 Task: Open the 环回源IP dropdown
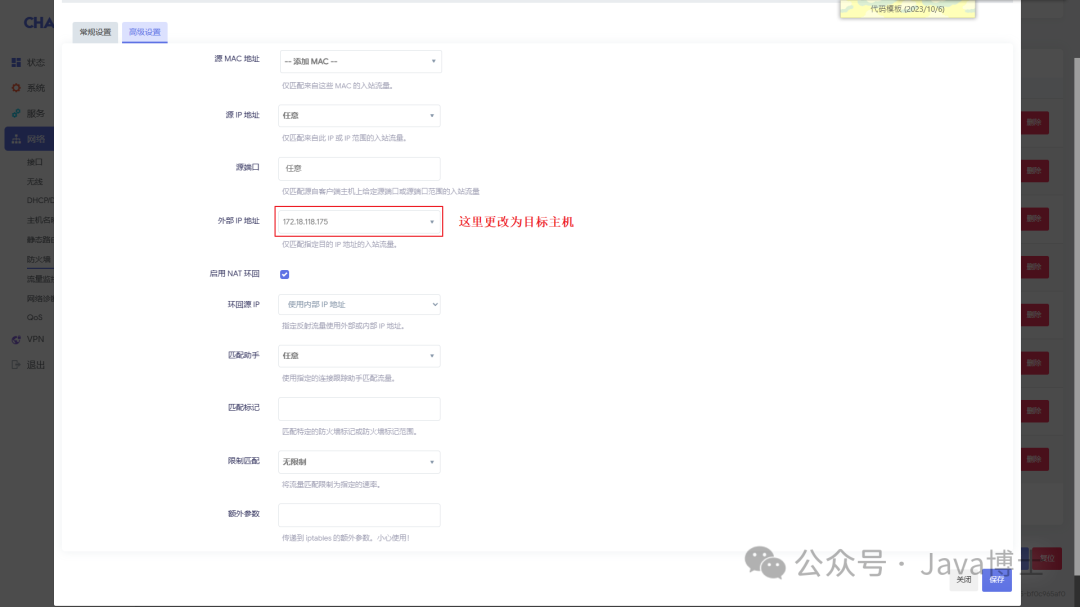tap(358, 304)
